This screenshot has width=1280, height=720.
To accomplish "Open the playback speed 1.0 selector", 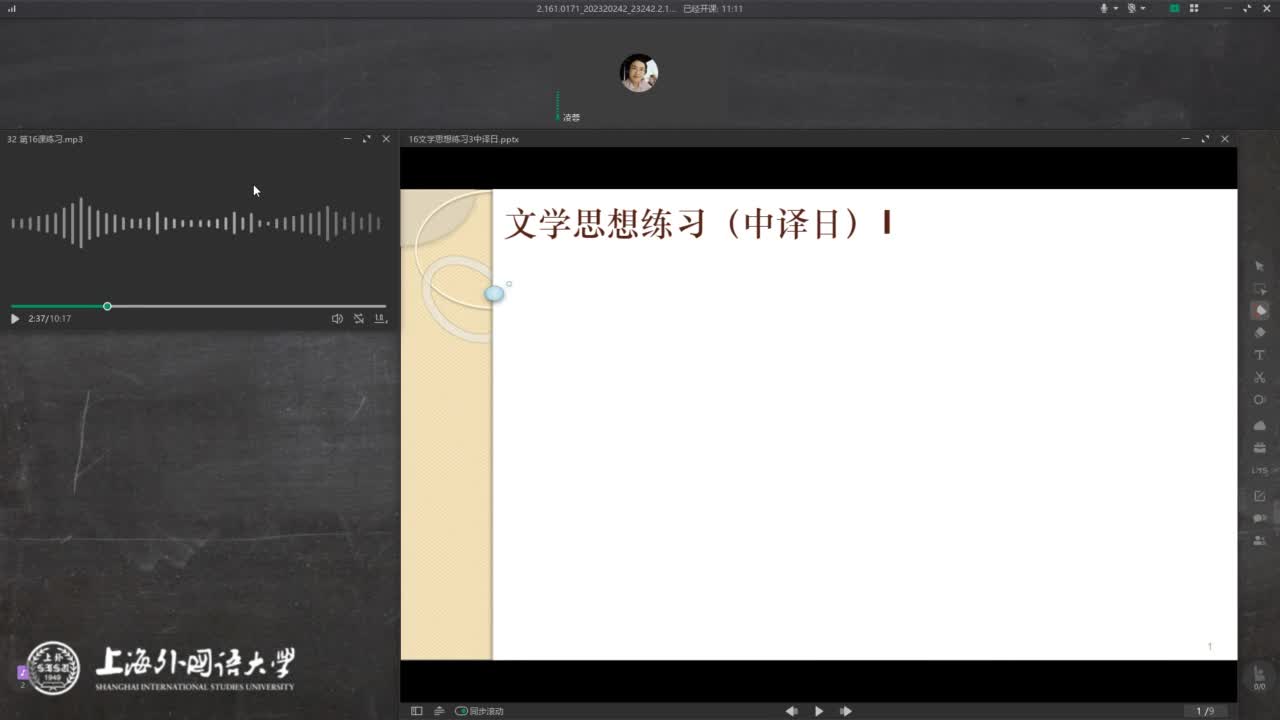I will pos(380,319).
